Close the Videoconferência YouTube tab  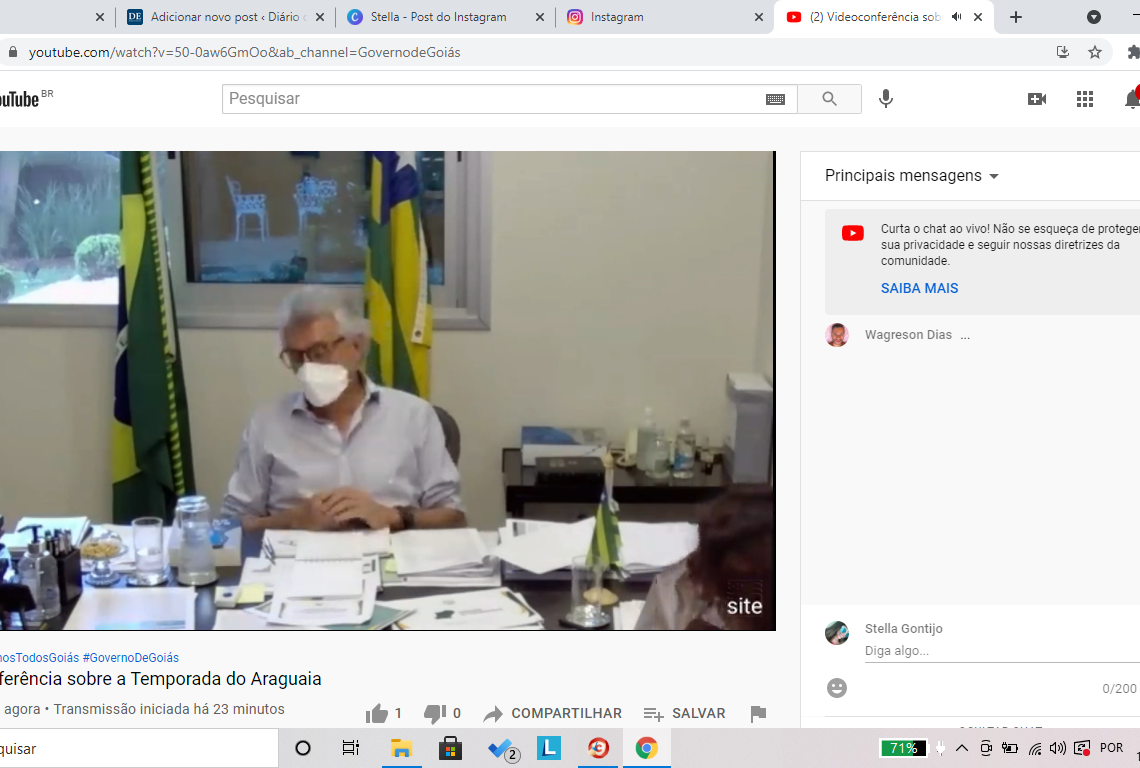pos(979,17)
